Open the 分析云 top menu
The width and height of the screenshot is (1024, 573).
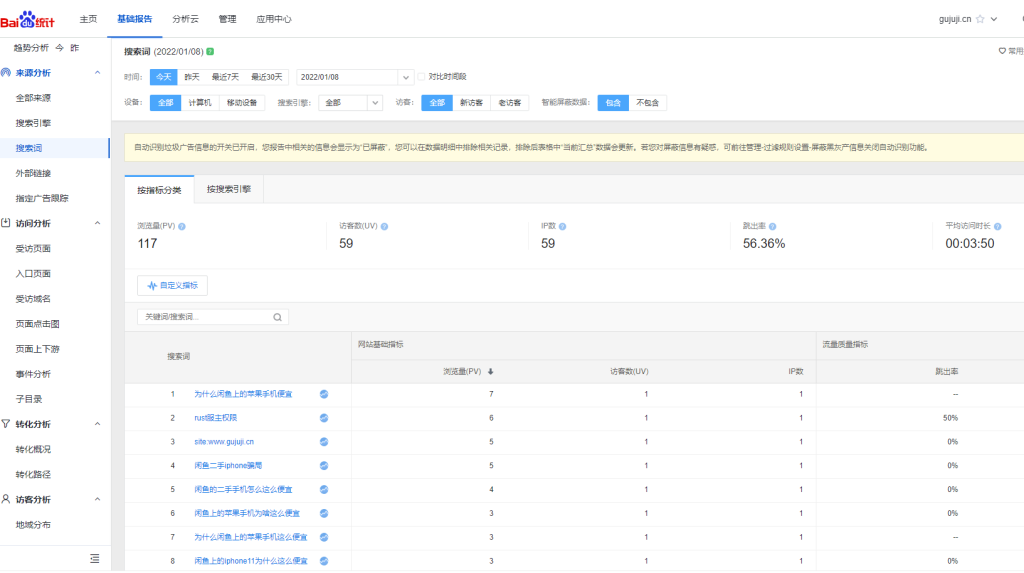(x=185, y=19)
